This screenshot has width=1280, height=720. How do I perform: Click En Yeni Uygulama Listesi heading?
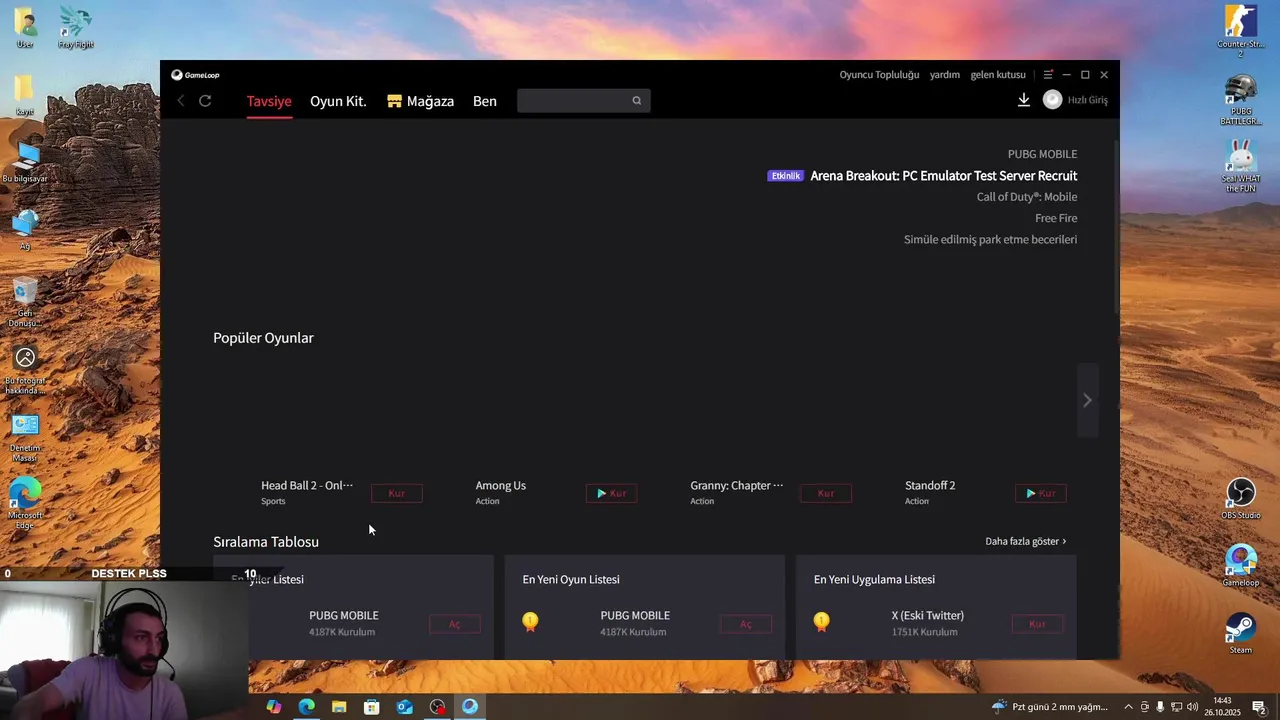pyautogui.click(x=874, y=579)
